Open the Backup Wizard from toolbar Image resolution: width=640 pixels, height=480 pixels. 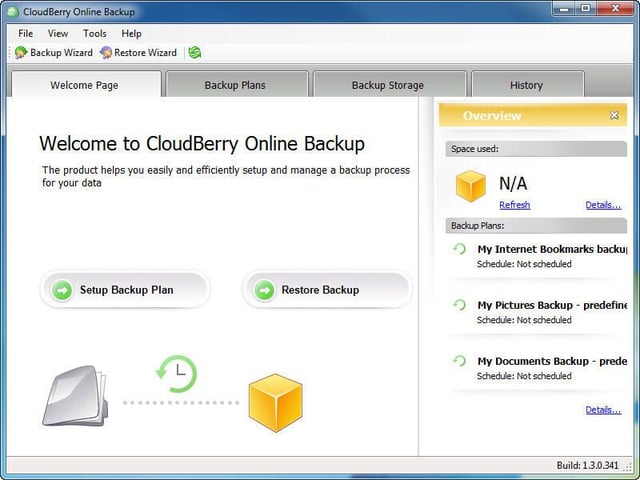click(x=53, y=53)
